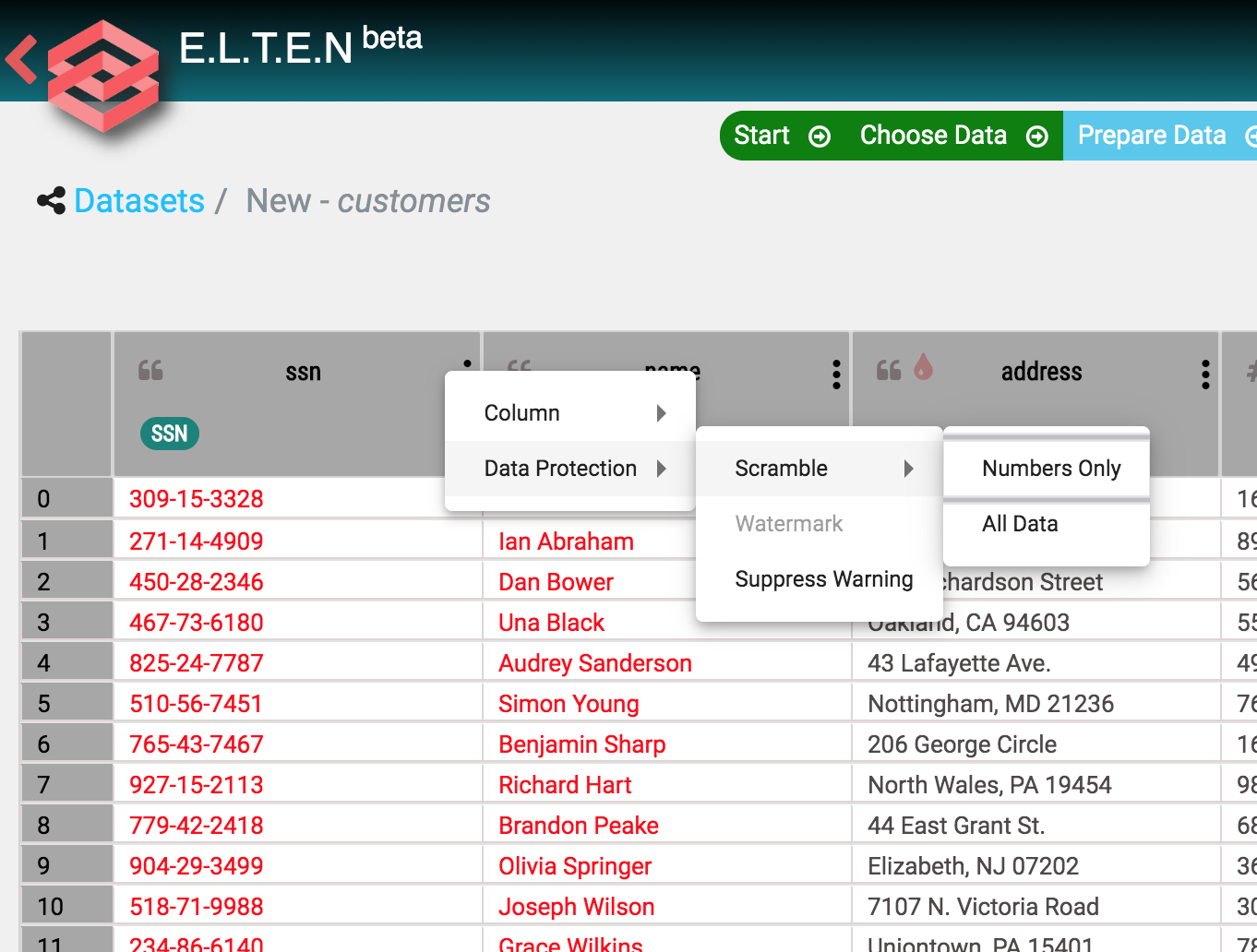Open the Datasets breadcrumb link
This screenshot has height=952, width=1257.
(x=139, y=201)
